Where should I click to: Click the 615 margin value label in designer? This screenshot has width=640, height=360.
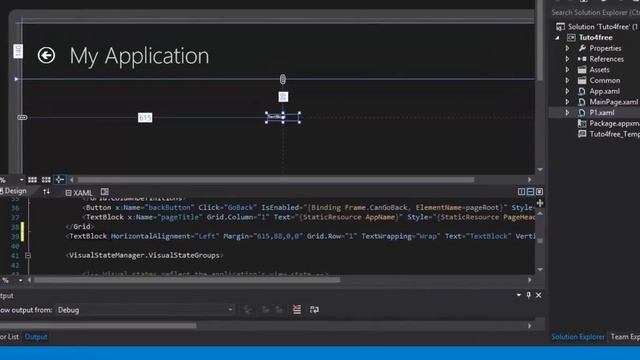point(145,118)
